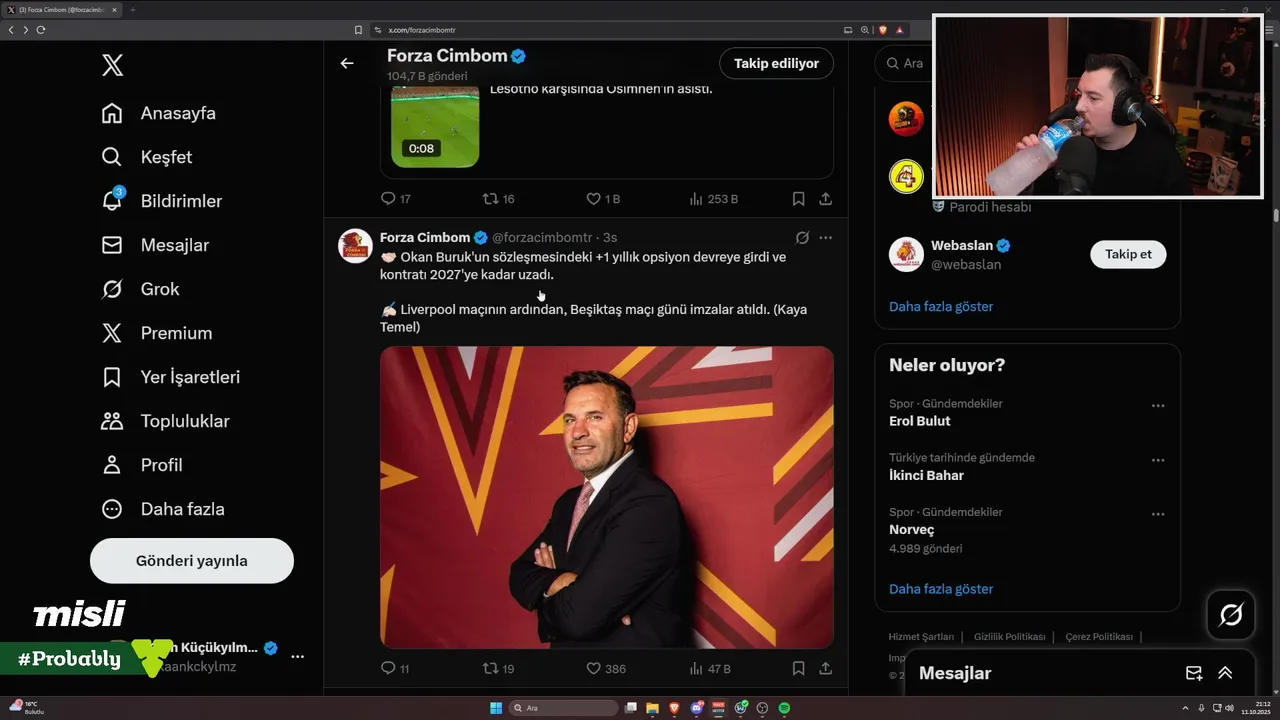The width and height of the screenshot is (1280, 720).
Task: Open Anasayfa home page
Action: (x=159, y=113)
